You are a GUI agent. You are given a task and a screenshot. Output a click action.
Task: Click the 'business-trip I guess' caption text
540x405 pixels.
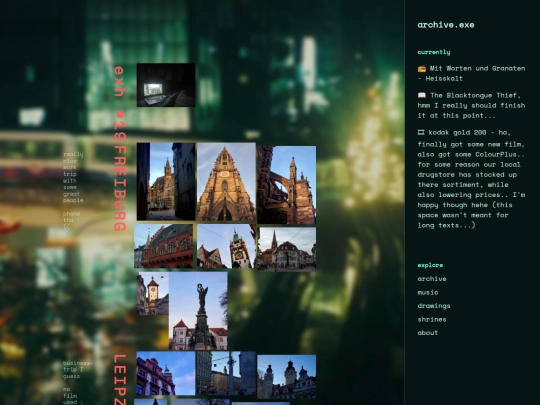[77, 370]
